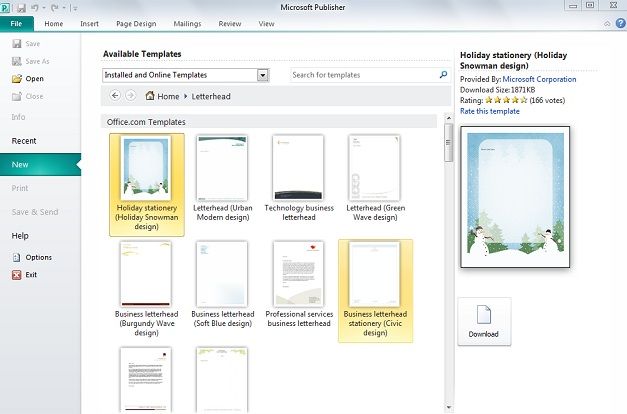The image size is (627, 414).
Task: Select Business letterhead stationery Civic design
Action: coord(375,291)
